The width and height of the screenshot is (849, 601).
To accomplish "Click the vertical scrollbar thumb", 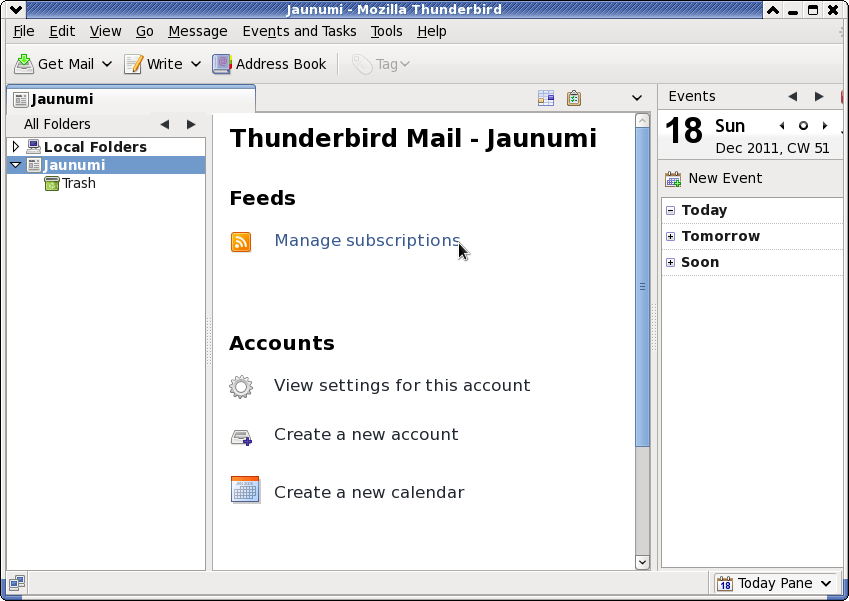I will pyautogui.click(x=642, y=287).
